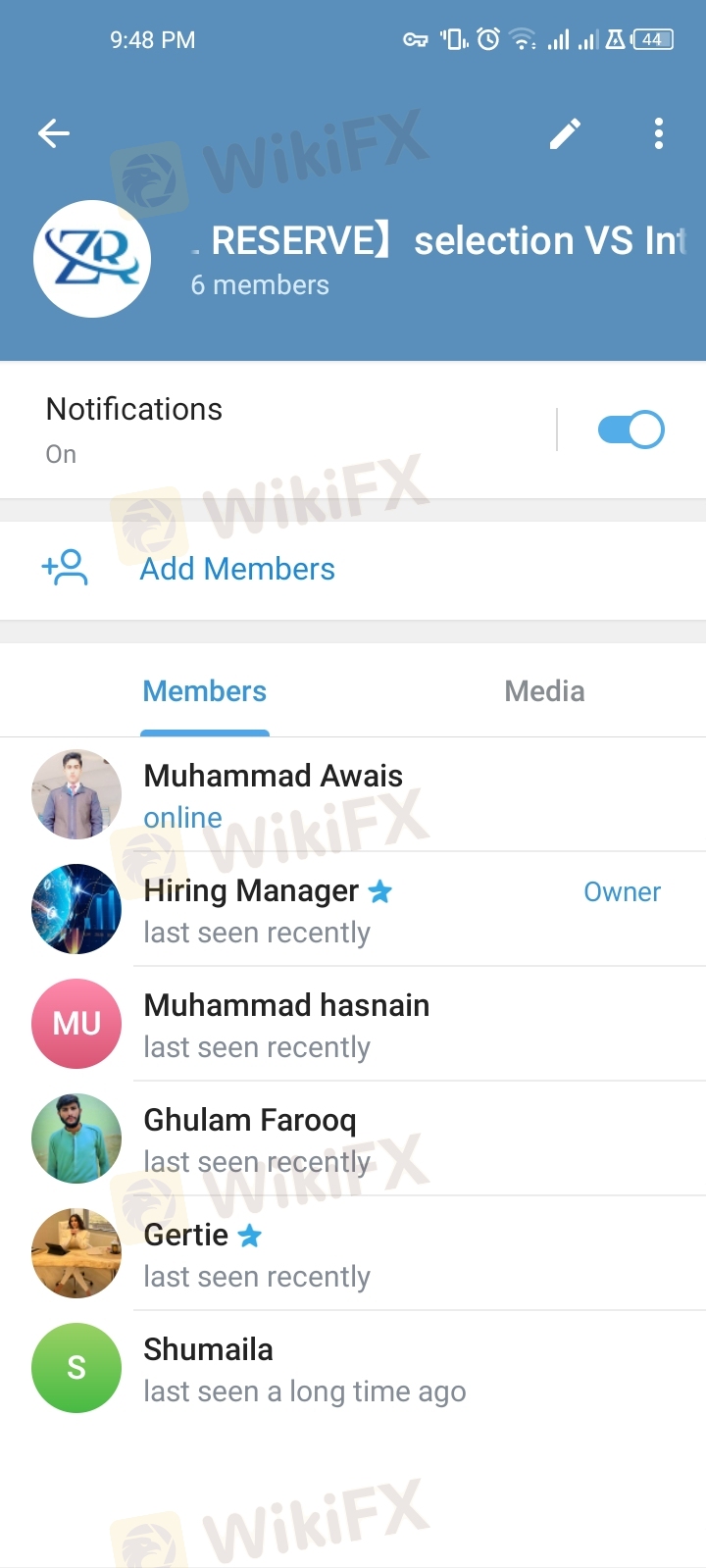The image size is (706, 1568).
Task: Open Muhammad Awais profile photo
Action: click(76, 794)
